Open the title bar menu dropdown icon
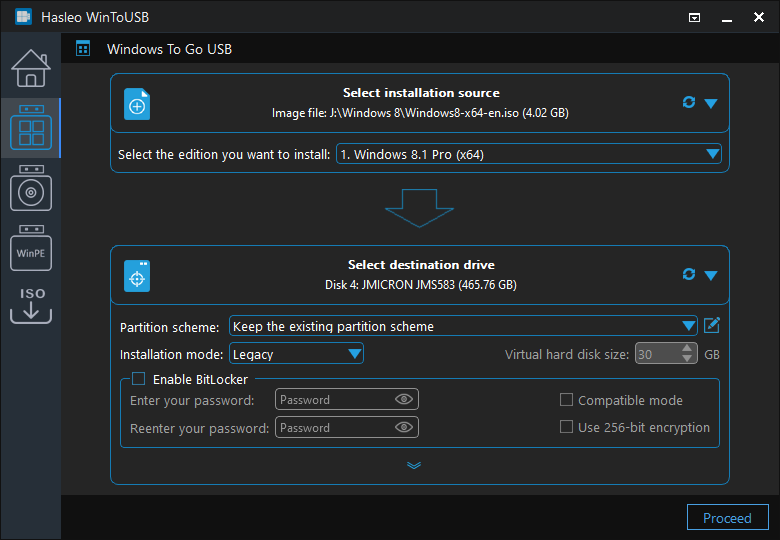Image resolution: width=780 pixels, height=540 pixels. pos(694,18)
